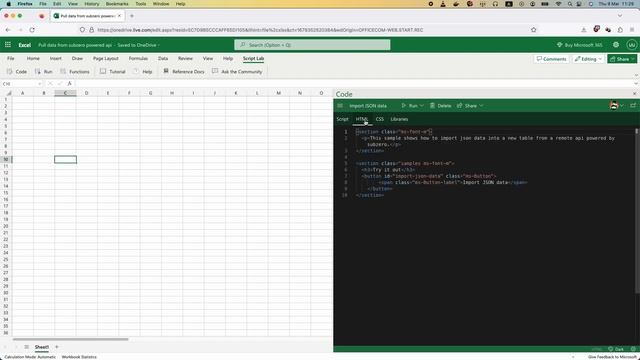Image resolution: width=640 pixels, height=360 pixels.
Task: Open the user avatar menu in Script Lab
Action: coord(616,106)
